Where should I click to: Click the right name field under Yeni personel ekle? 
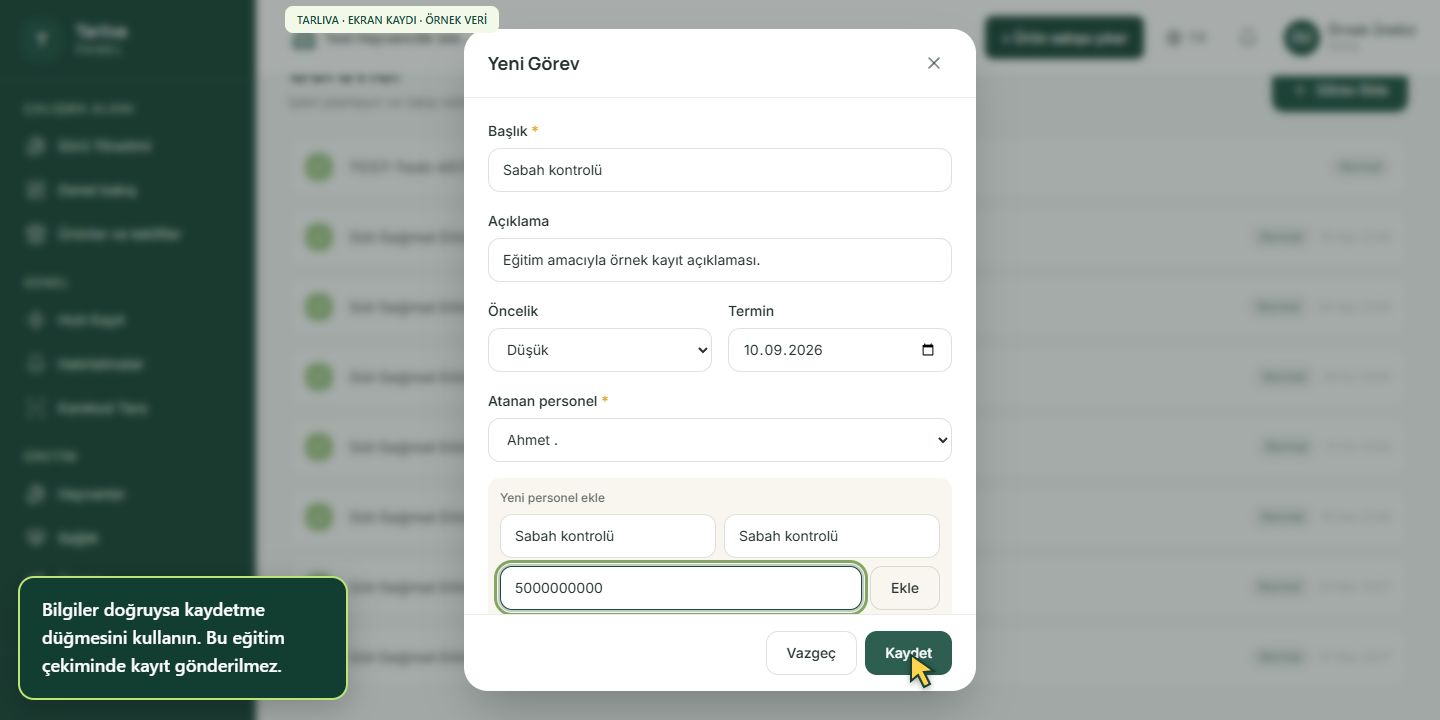[832, 536]
